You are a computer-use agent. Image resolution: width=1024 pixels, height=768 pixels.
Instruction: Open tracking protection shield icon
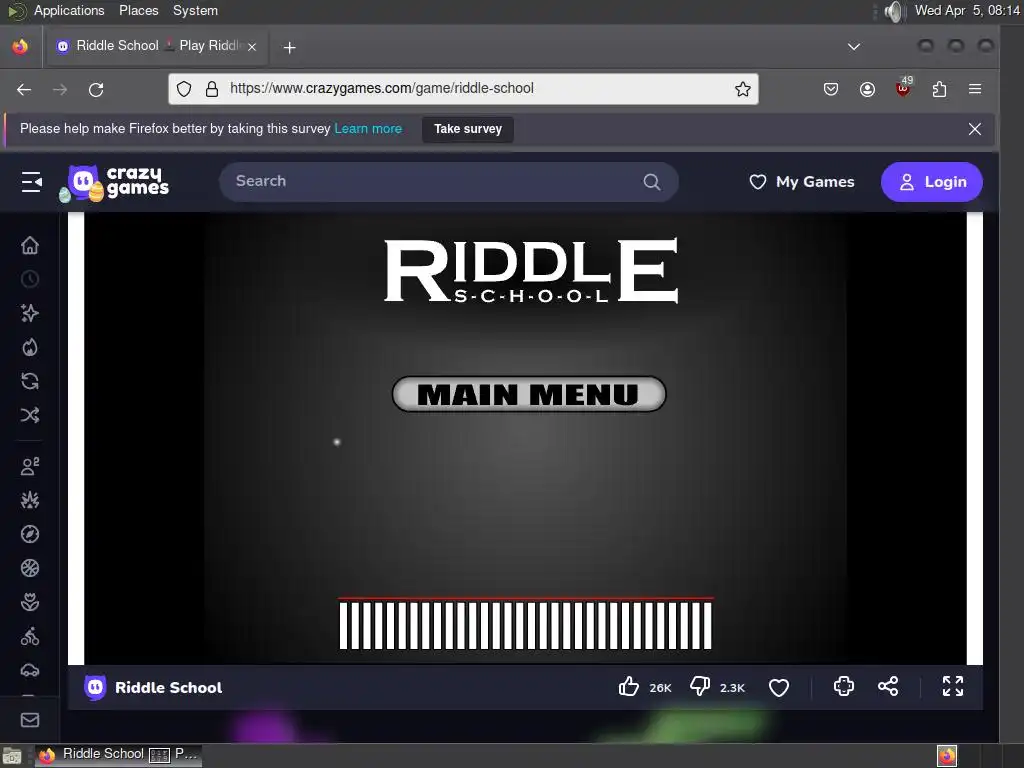pyautogui.click(x=184, y=89)
